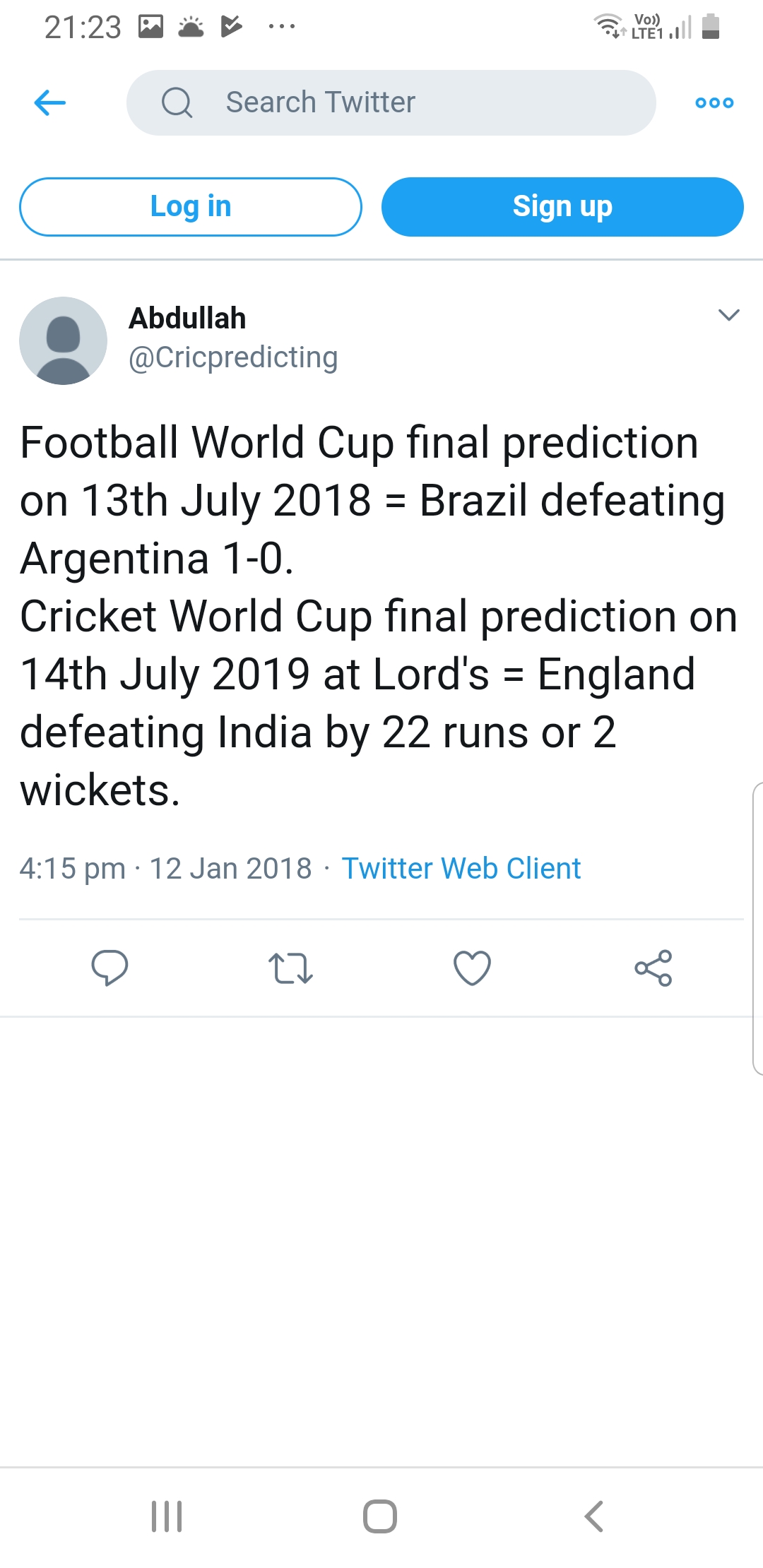This screenshot has height=1568, width=763.
Task: Share the tweet via share icon
Action: coord(653,968)
